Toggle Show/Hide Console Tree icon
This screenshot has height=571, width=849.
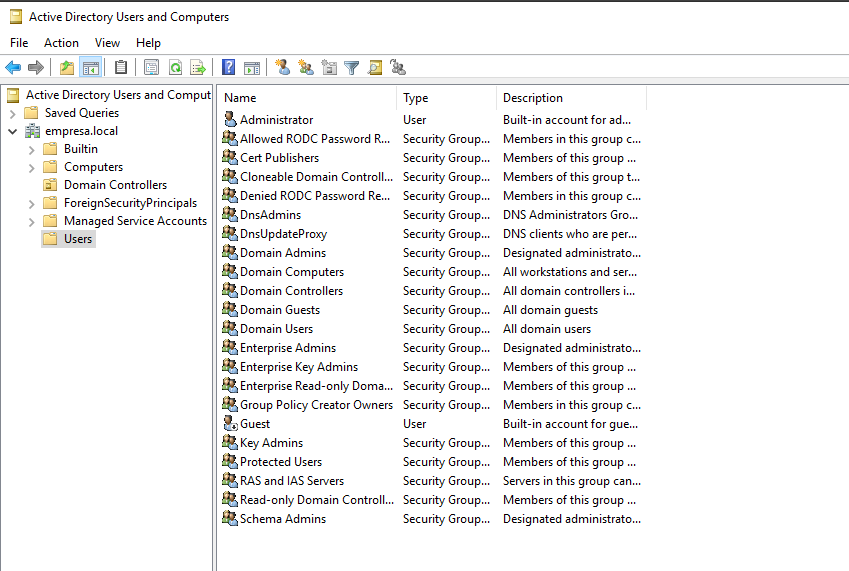(x=90, y=68)
